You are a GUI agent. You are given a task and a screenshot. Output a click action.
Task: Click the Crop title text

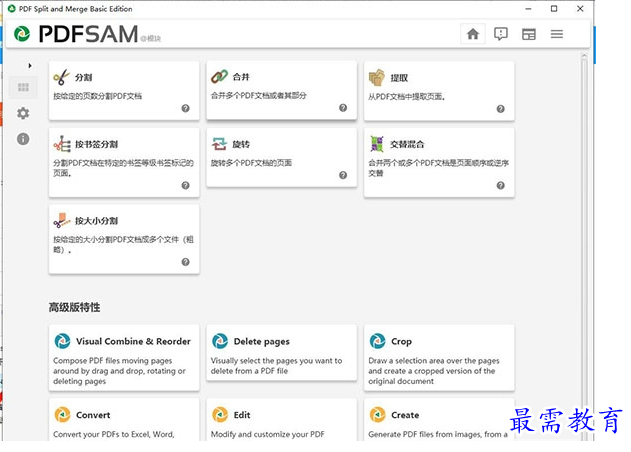[401, 342]
